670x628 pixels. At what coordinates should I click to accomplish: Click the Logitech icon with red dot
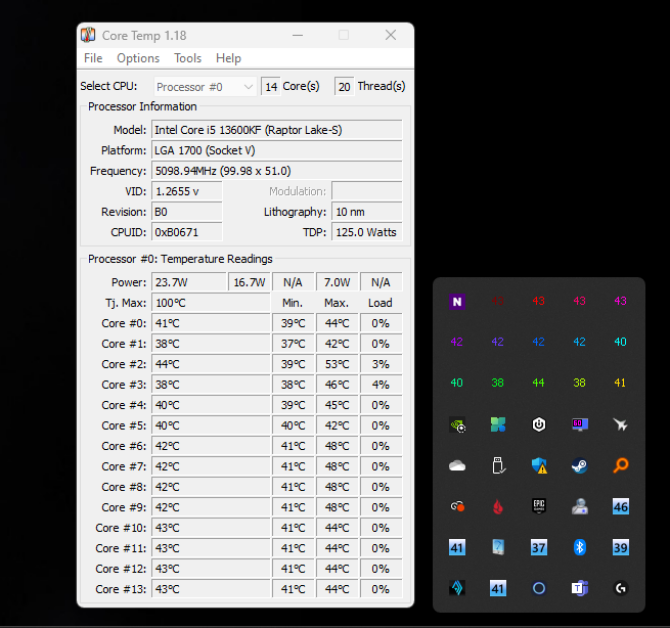(457, 506)
